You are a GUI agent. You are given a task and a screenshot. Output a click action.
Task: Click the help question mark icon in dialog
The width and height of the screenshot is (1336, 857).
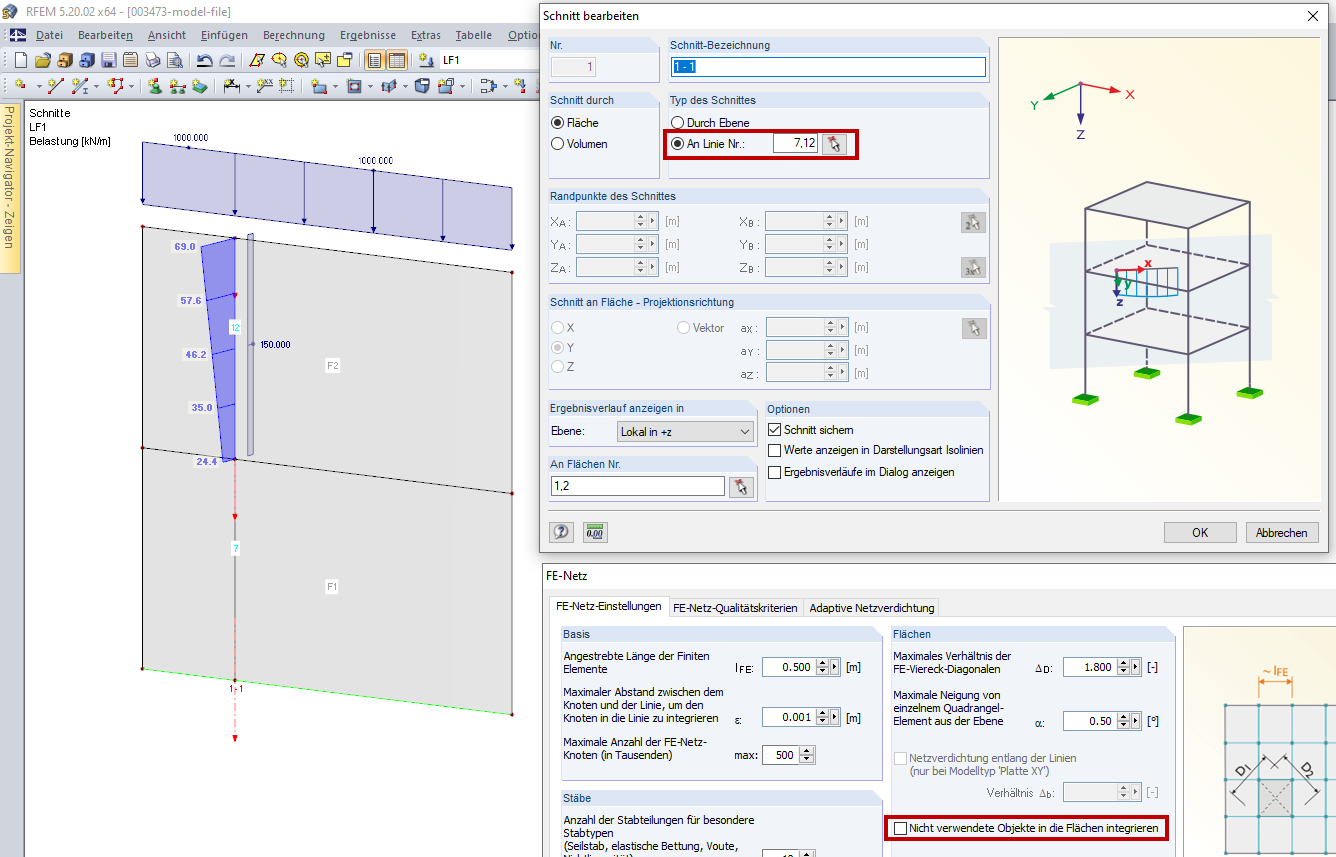click(561, 532)
